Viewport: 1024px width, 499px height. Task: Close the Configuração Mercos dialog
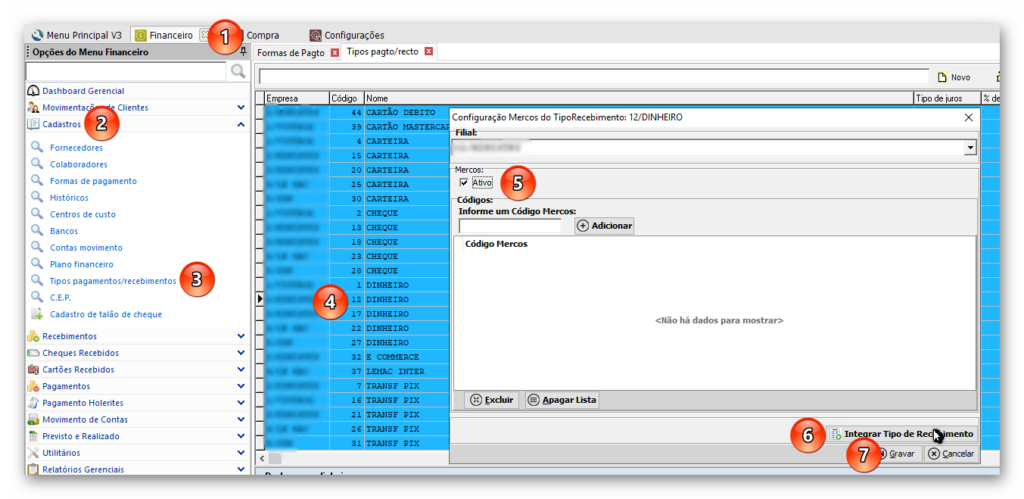pos(968,118)
